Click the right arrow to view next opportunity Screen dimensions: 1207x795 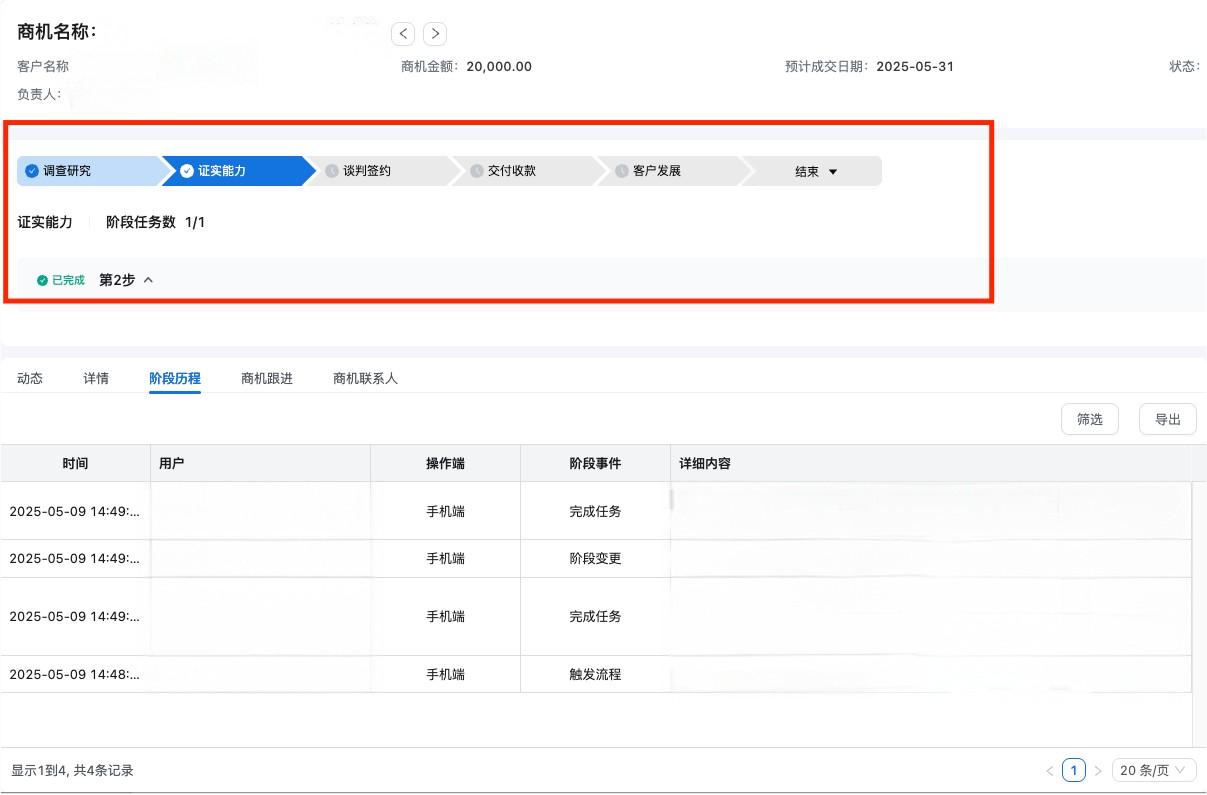[435, 33]
